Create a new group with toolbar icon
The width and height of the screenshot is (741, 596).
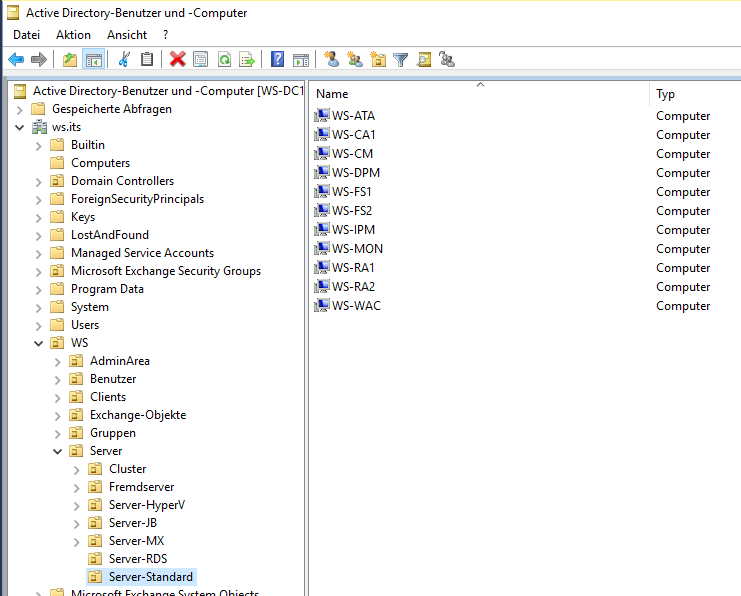[355, 60]
